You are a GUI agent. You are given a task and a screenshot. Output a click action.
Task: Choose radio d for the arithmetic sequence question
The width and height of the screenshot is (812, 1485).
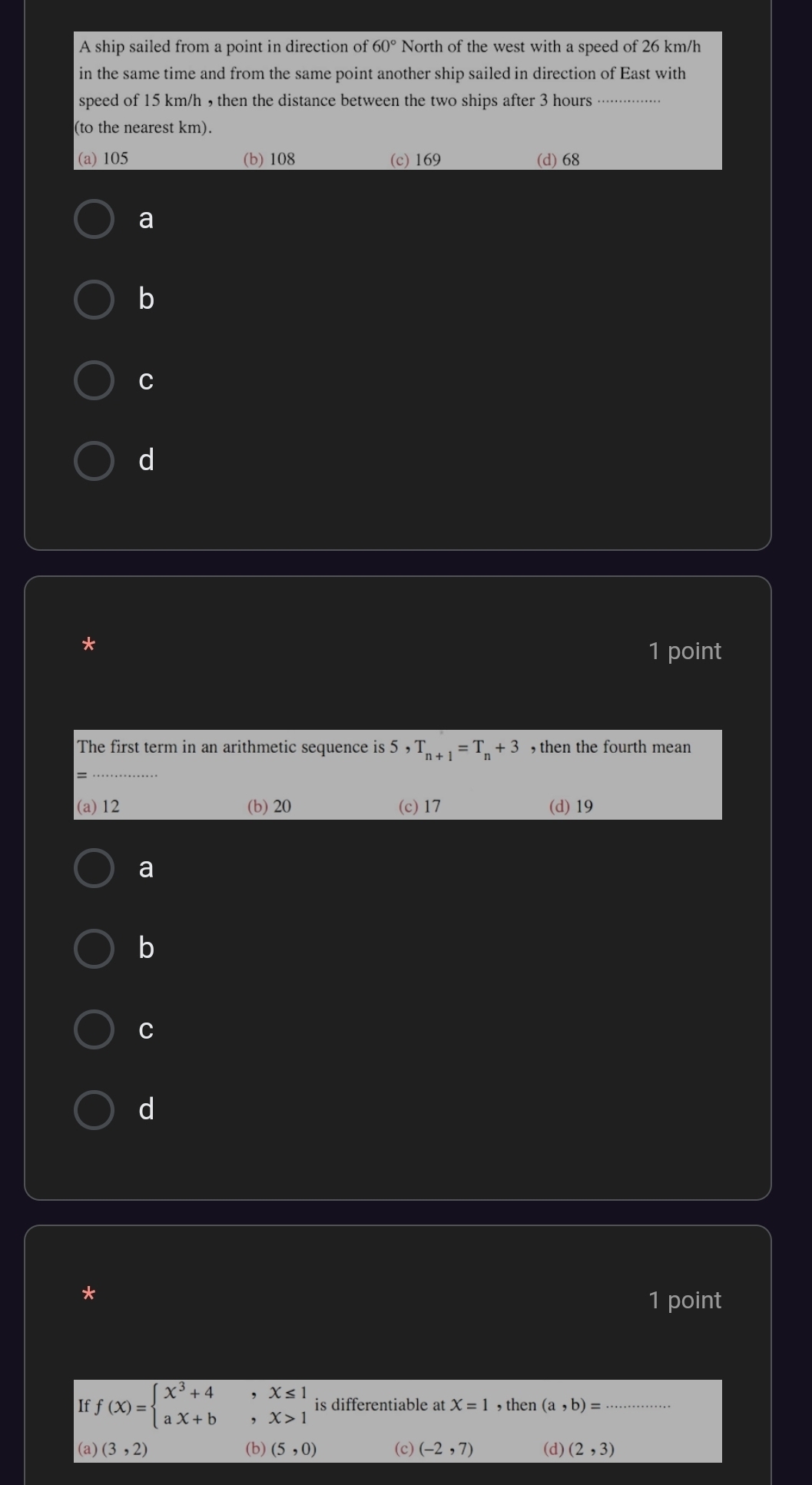[x=94, y=1110]
